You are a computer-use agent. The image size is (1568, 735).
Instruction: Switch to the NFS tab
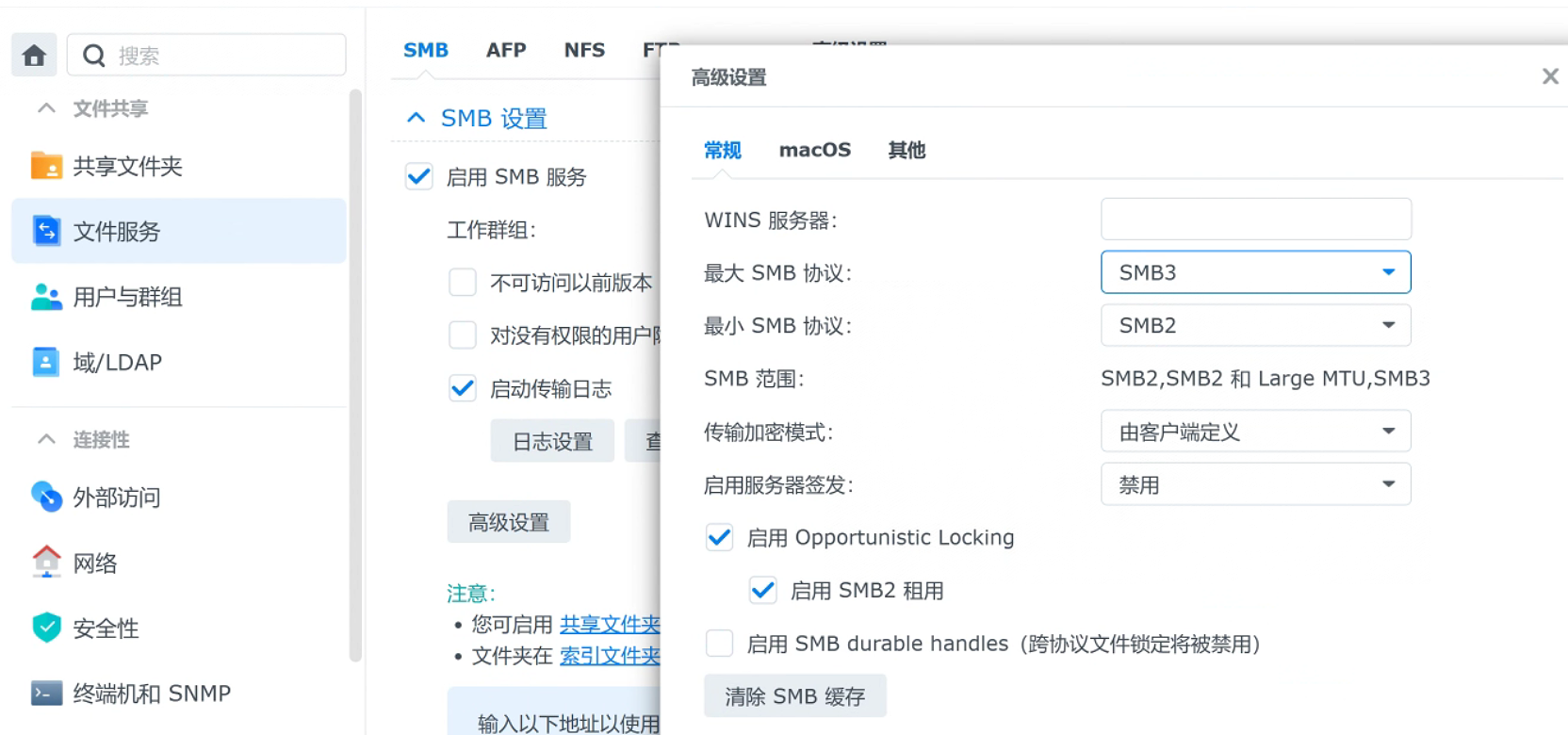click(584, 50)
